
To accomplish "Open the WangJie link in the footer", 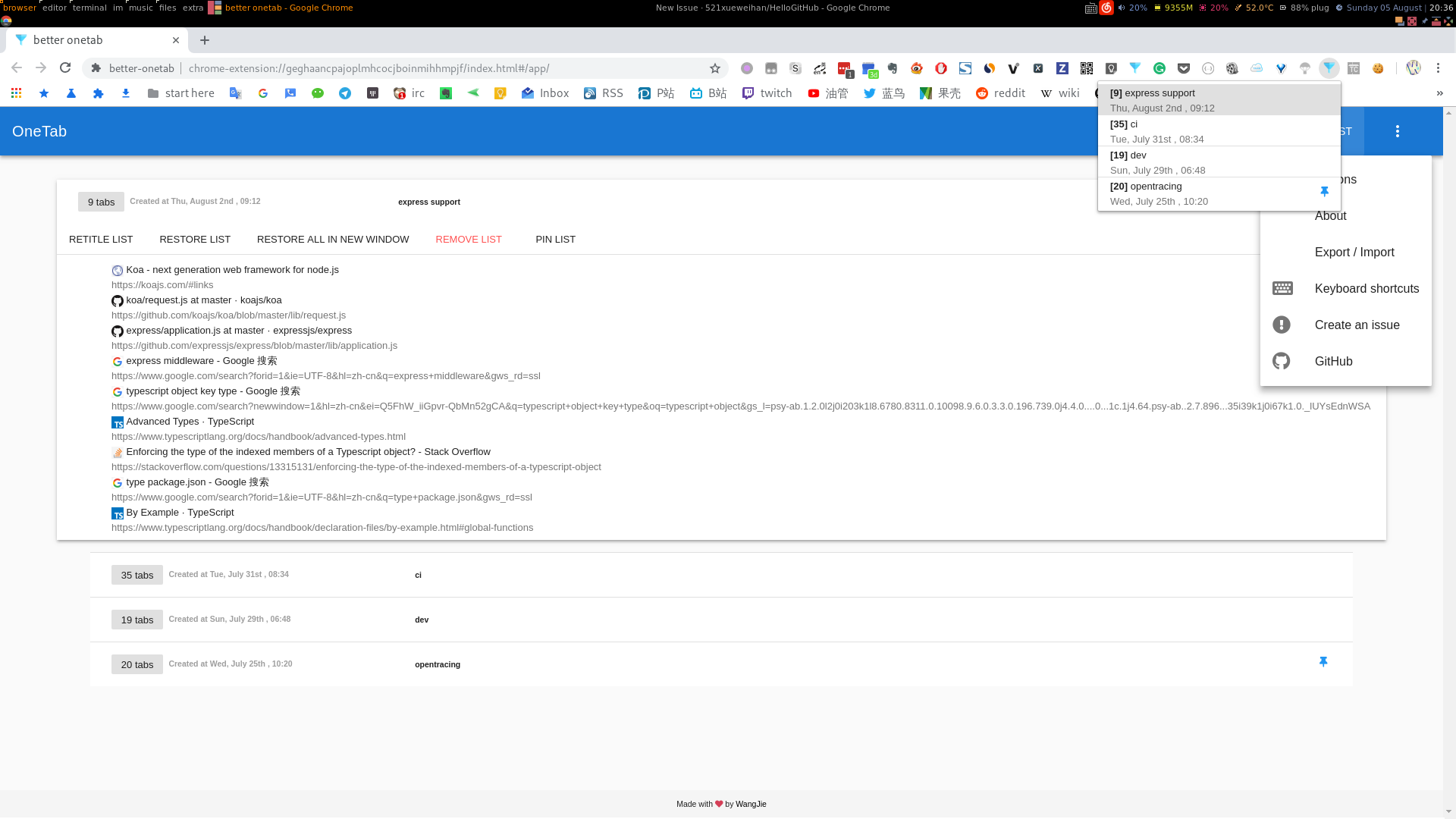I will 750,804.
